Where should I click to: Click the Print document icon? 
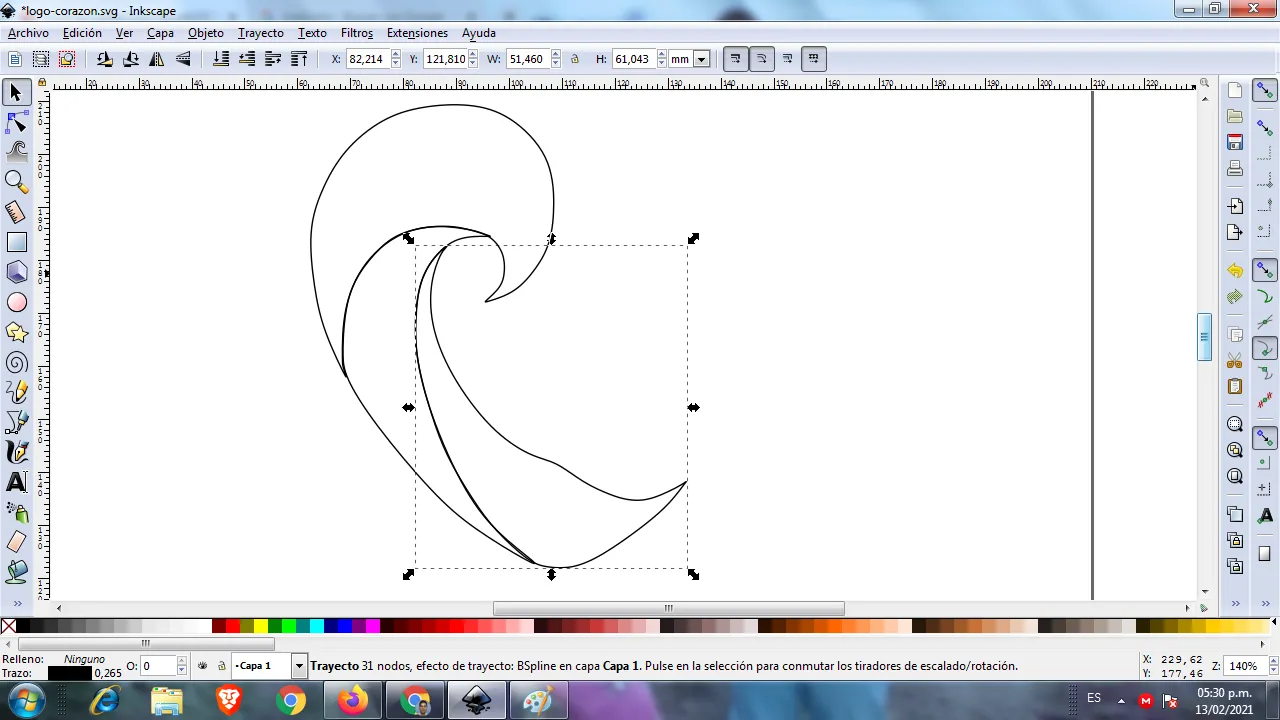1235,168
